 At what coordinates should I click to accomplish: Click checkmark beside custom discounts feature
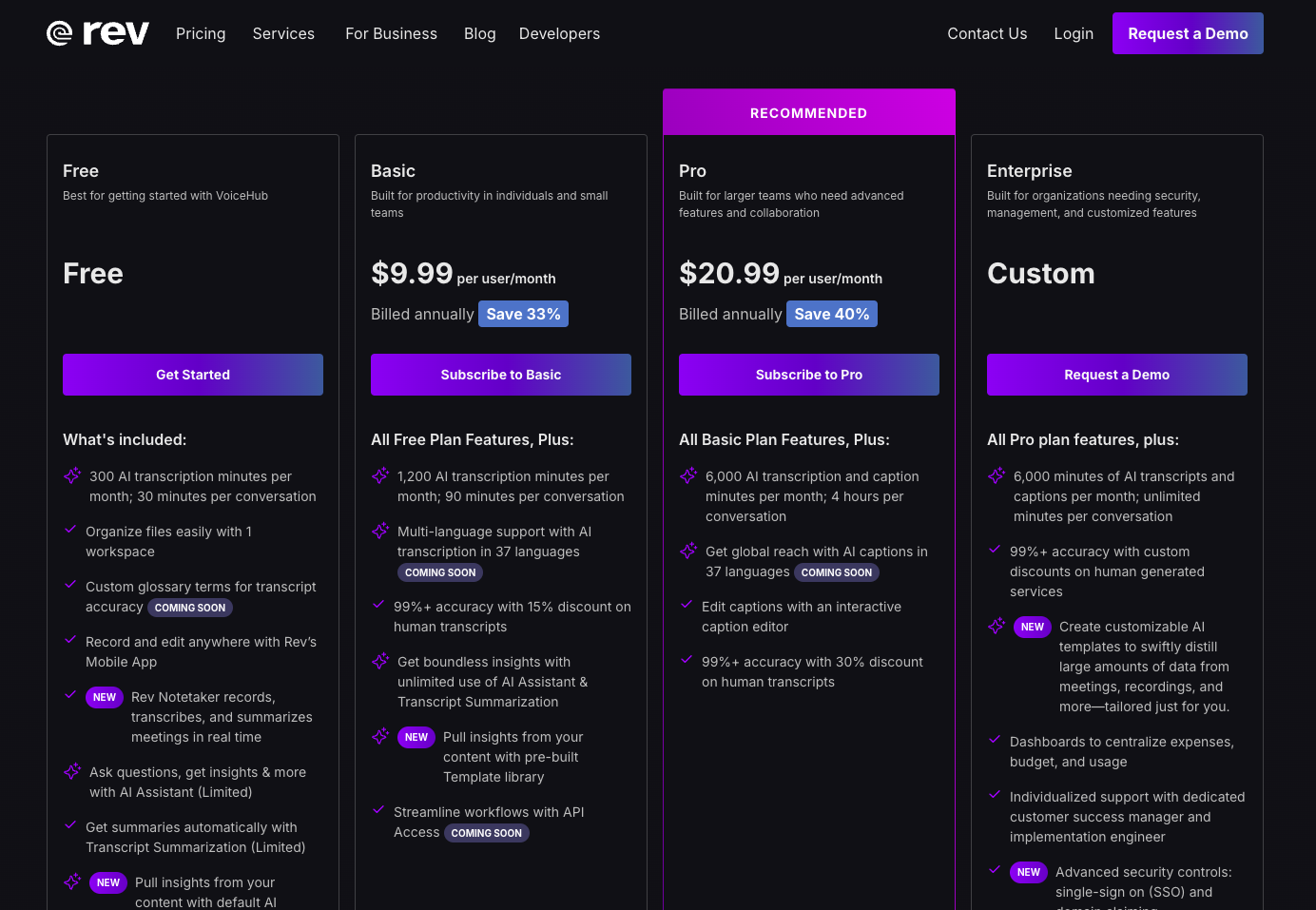995,550
